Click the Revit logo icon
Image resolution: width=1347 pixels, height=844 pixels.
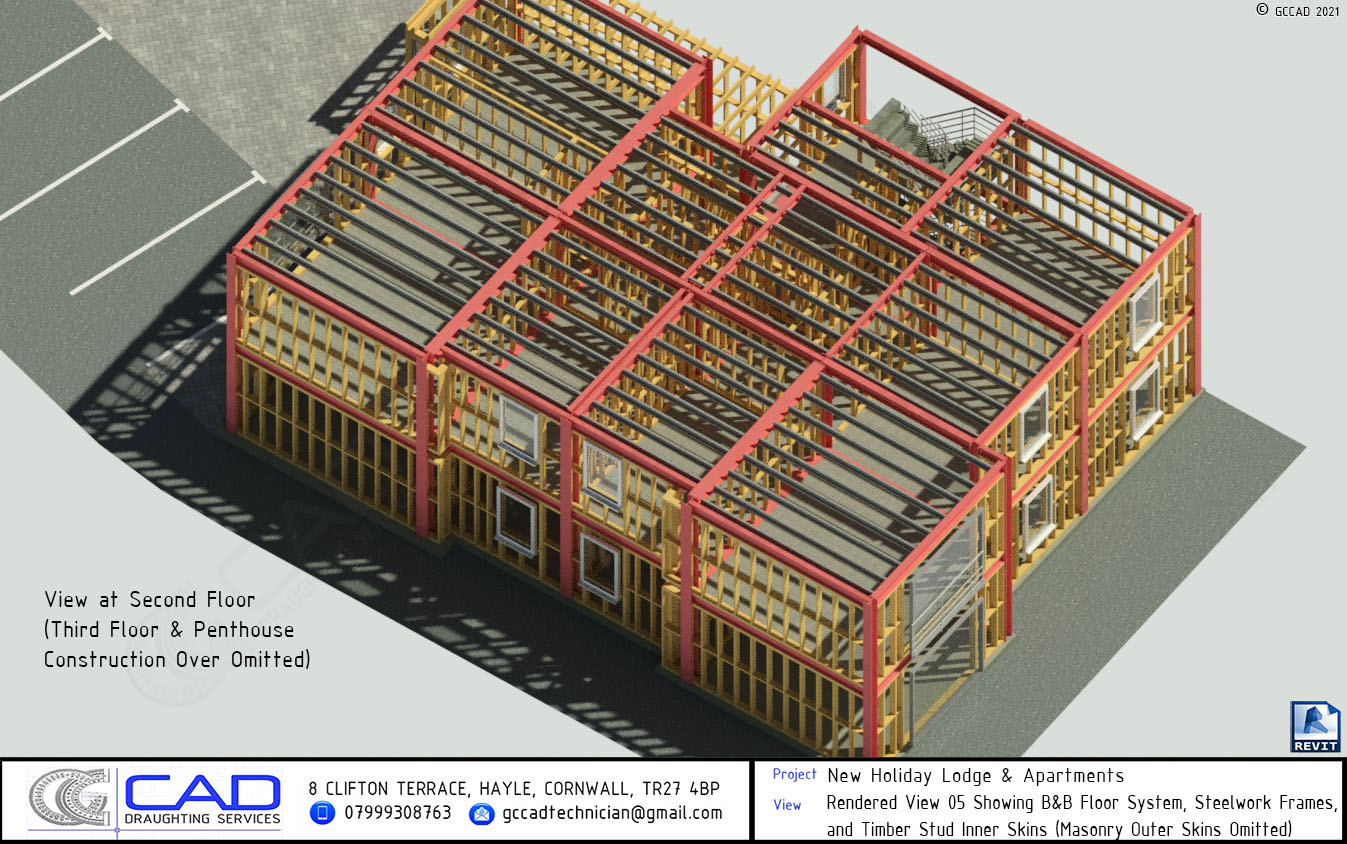[1315, 727]
